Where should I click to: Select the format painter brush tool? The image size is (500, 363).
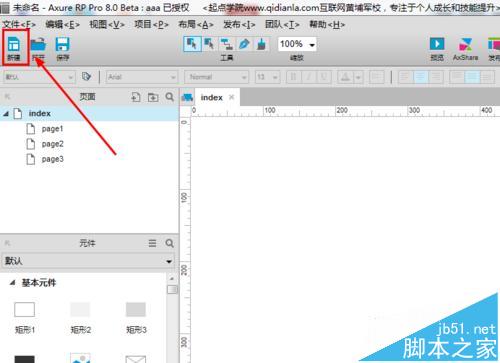coord(262,44)
